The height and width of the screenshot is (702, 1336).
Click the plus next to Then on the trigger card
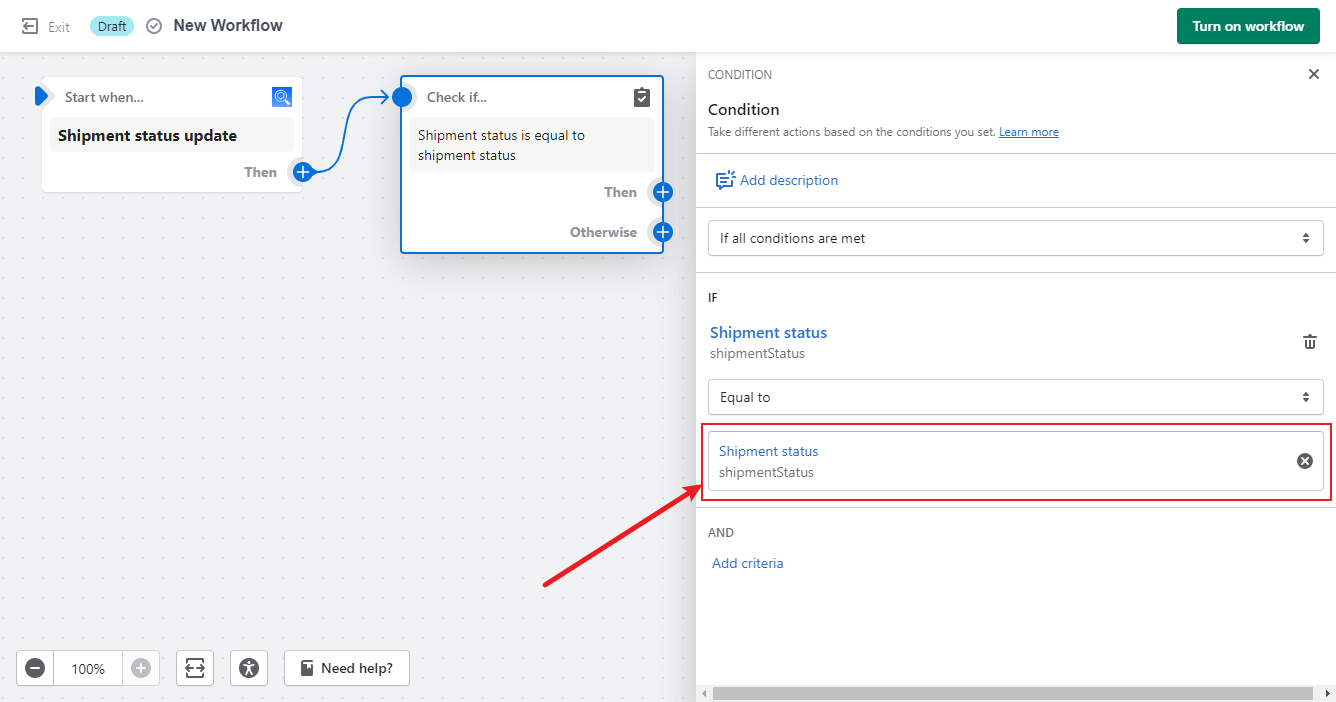[303, 172]
